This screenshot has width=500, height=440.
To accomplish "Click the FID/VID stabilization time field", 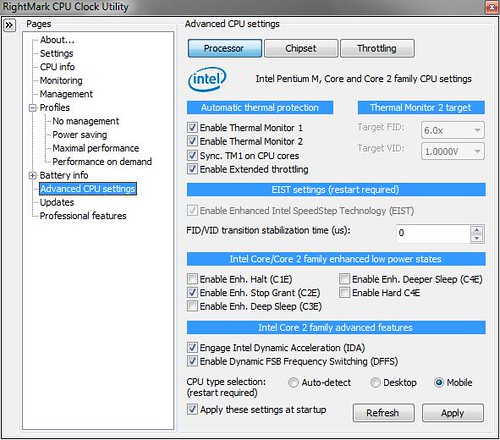I will [x=433, y=234].
